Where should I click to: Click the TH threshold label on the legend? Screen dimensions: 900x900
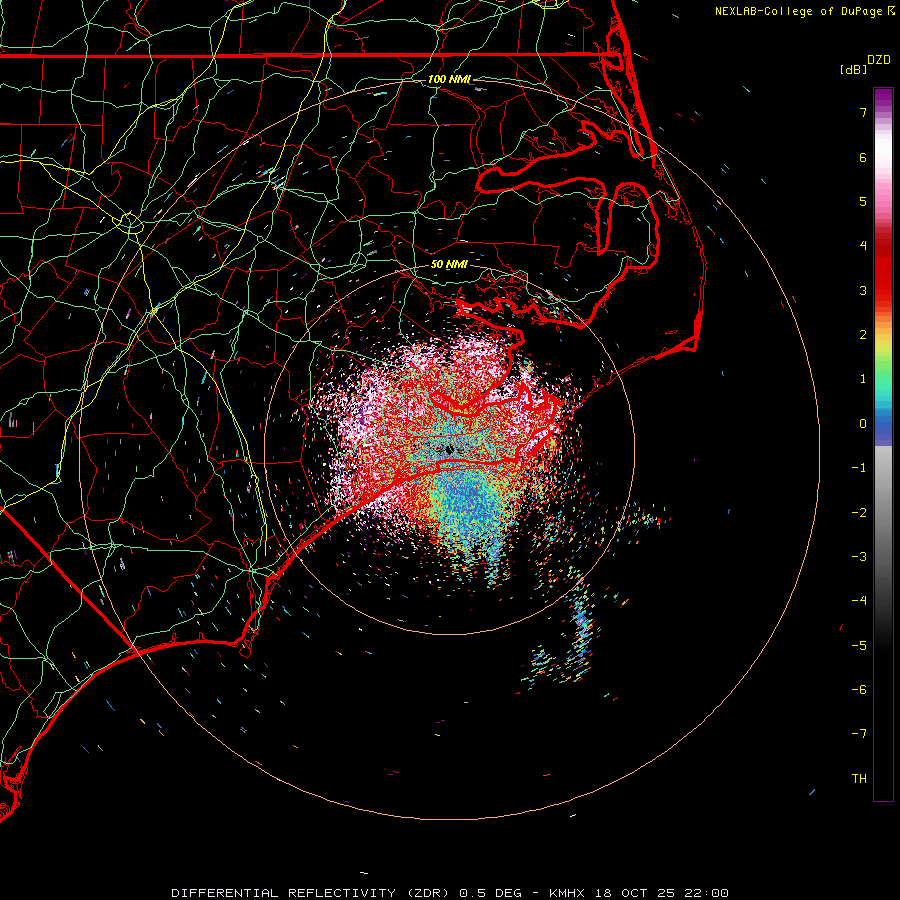pos(859,779)
